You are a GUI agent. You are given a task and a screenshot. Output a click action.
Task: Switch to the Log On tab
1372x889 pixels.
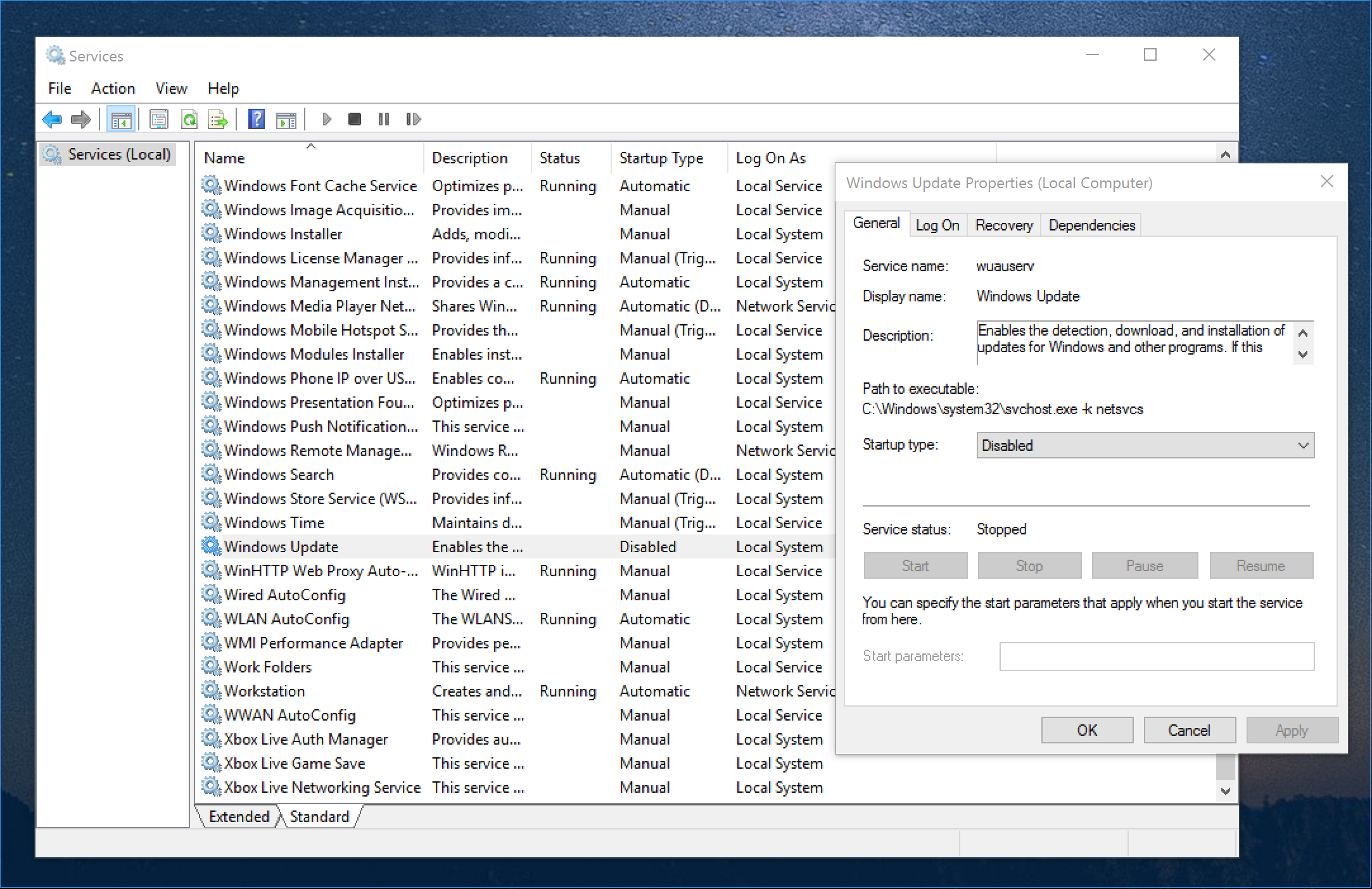point(937,225)
